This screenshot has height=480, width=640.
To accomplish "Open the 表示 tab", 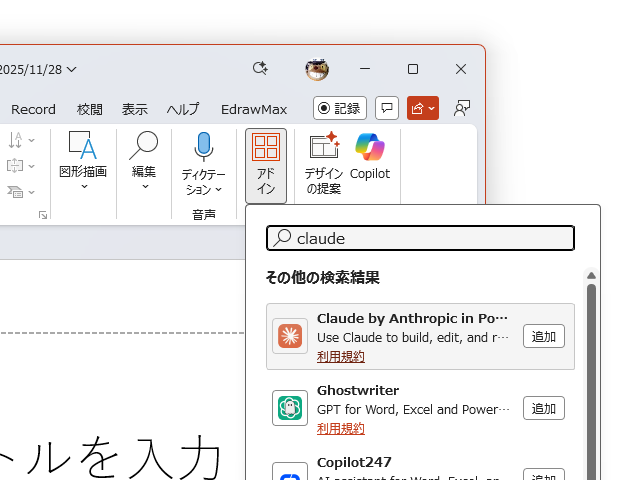I will [134, 109].
